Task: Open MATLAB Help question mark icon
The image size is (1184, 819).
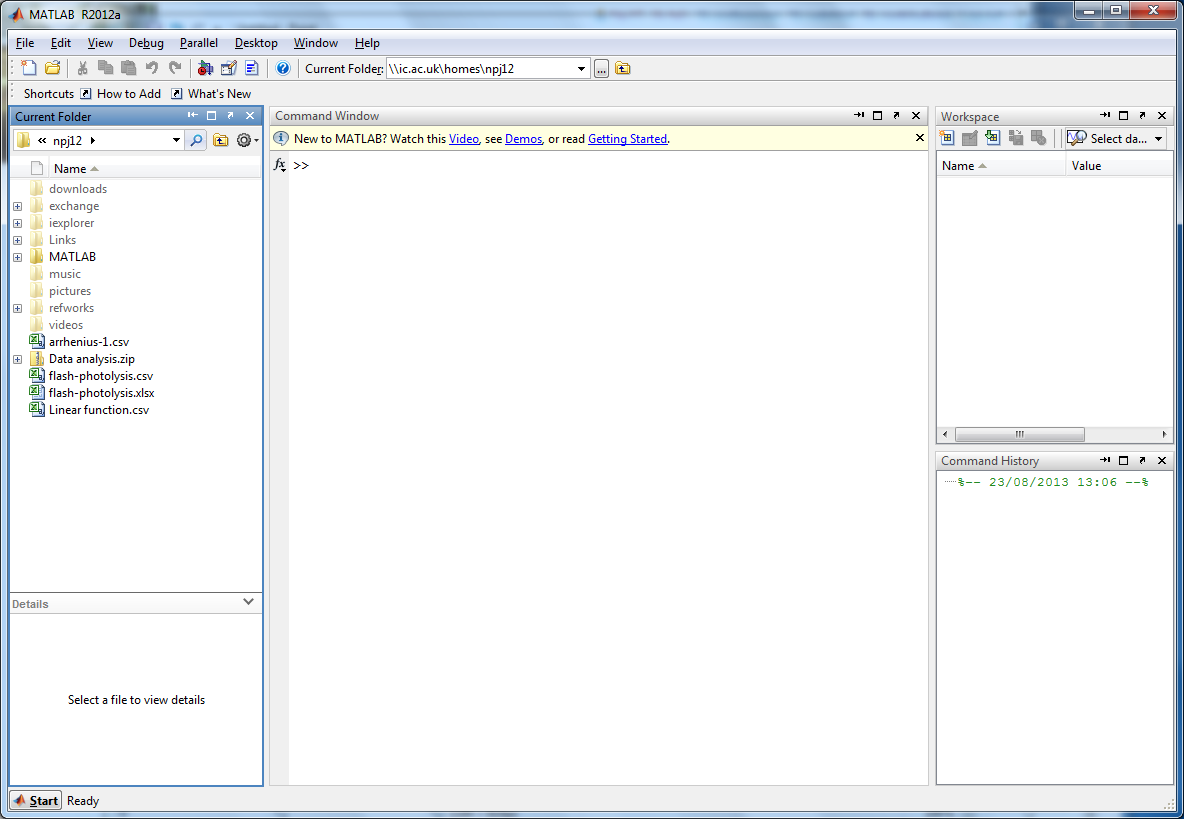Action: pos(282,69)
